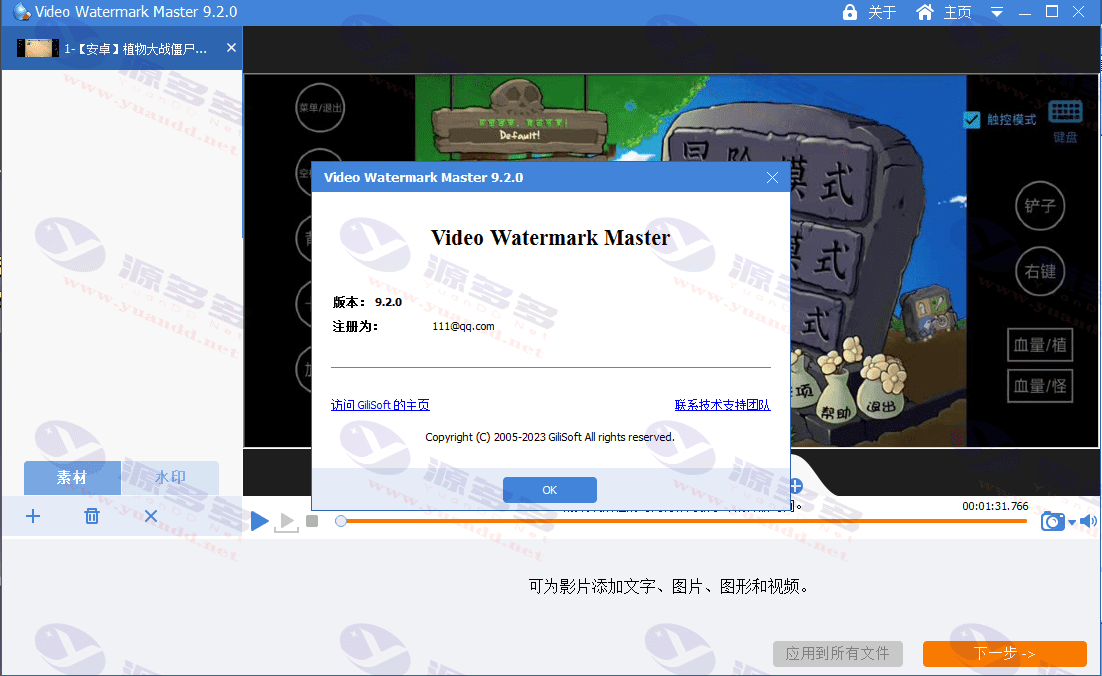The width and height of the screenshot is (1102, 676).
Task: Open the 主页 menu item
Action: 957,12
